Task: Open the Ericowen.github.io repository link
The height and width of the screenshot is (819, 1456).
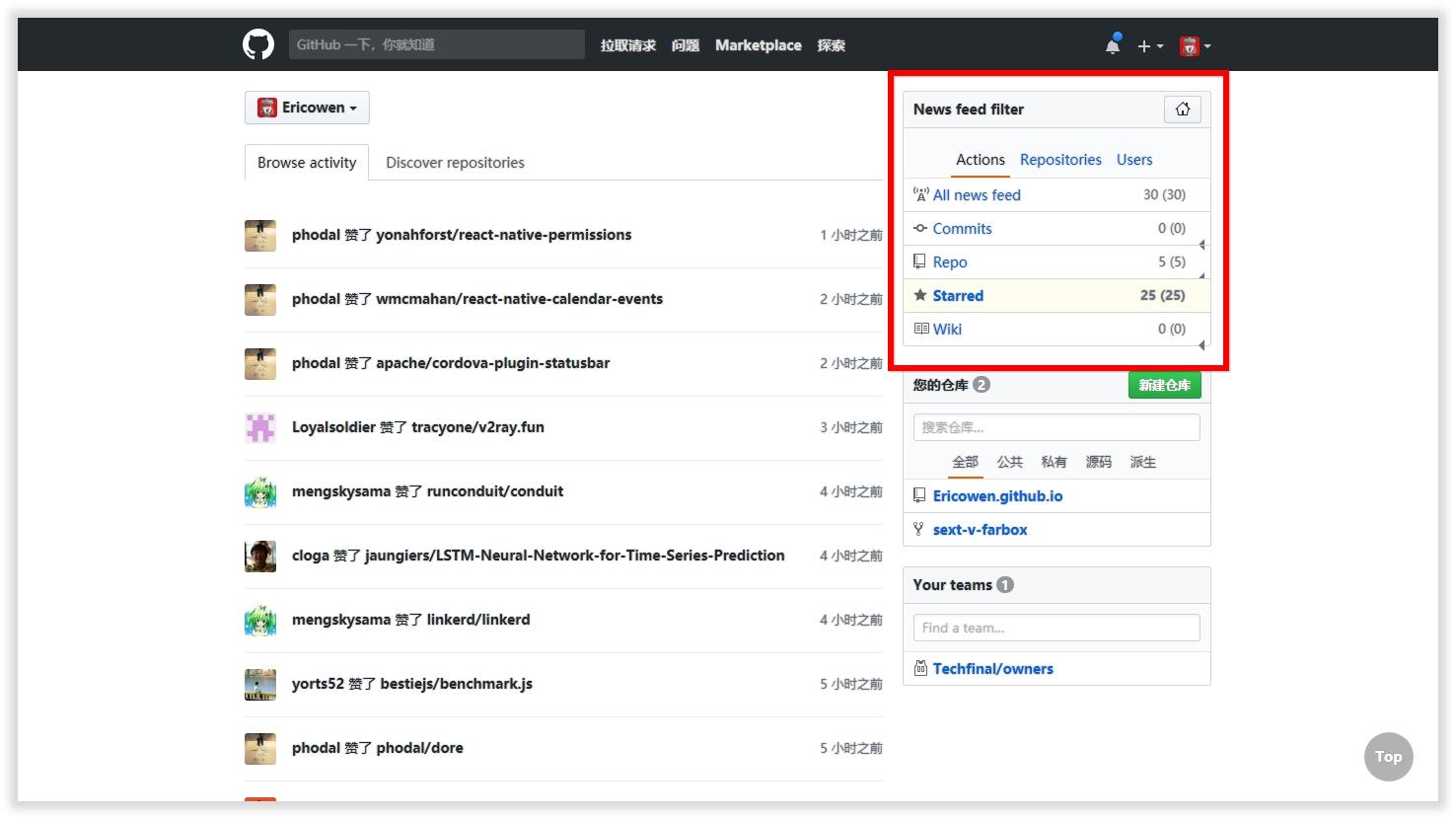Action: pyautogui.click(x=997, y=496)
